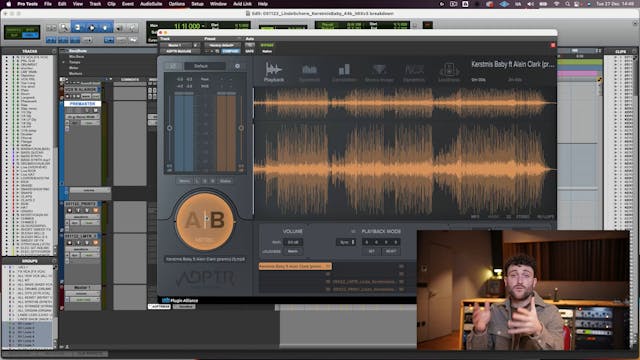Click the Plugin Alliance logo
The width and height of the screenshot is (640, 360).
tap(180, 300)
